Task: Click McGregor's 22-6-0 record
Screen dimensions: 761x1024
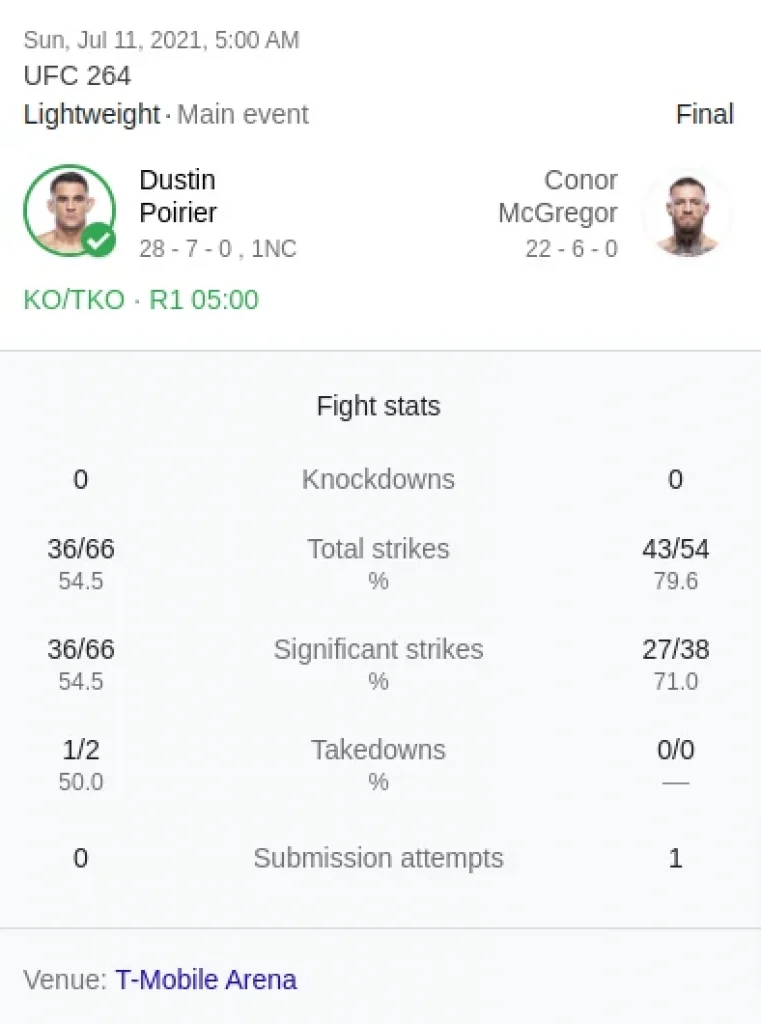Action: [572, 248]
